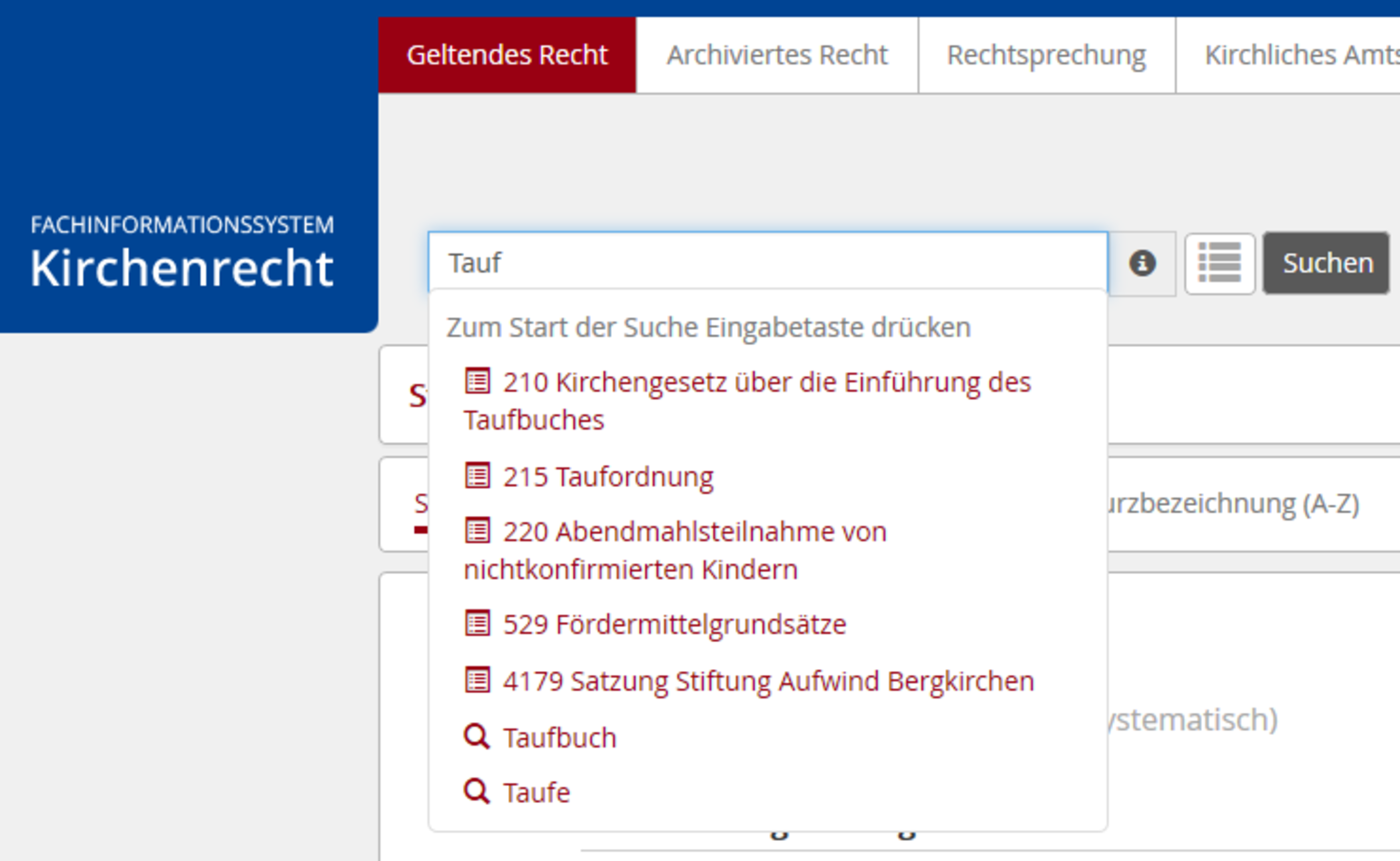Click document icon beside 4179 Satzung
The height and width of the screenshot is (861, 1400).
pyautogui.click(x=478, y=680)
